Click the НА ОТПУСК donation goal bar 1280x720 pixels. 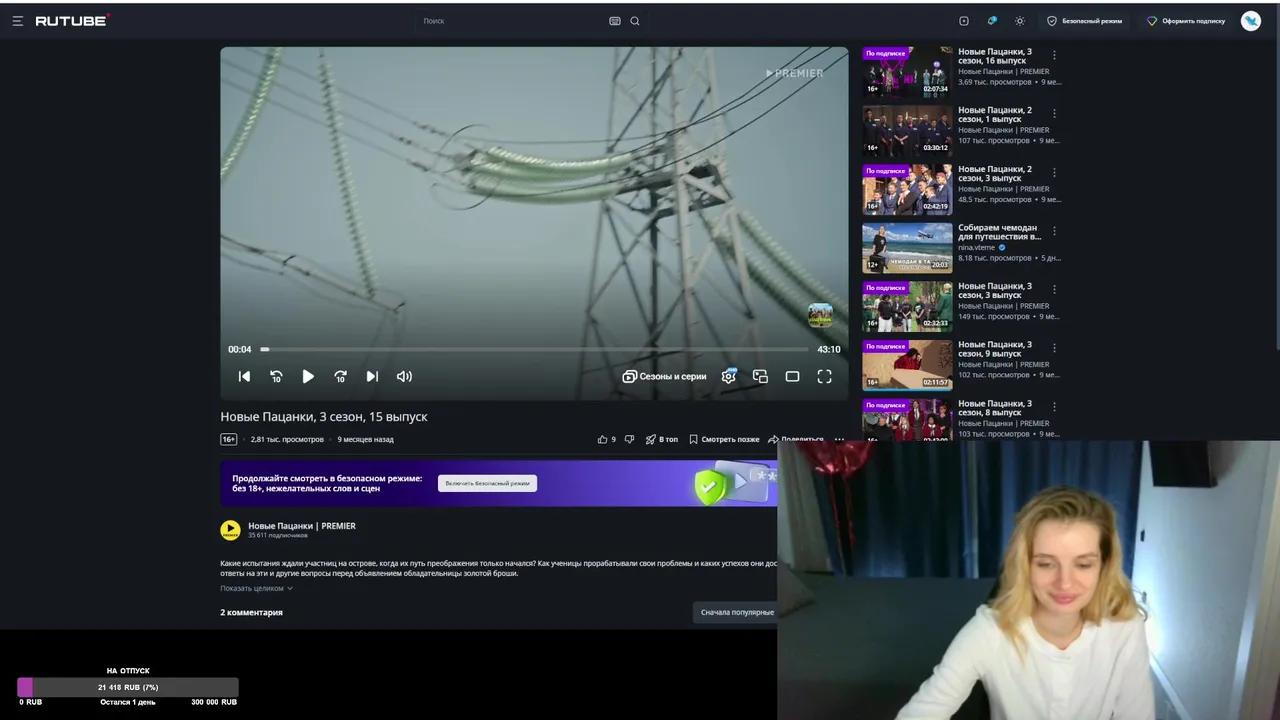[x=128, y=687]
